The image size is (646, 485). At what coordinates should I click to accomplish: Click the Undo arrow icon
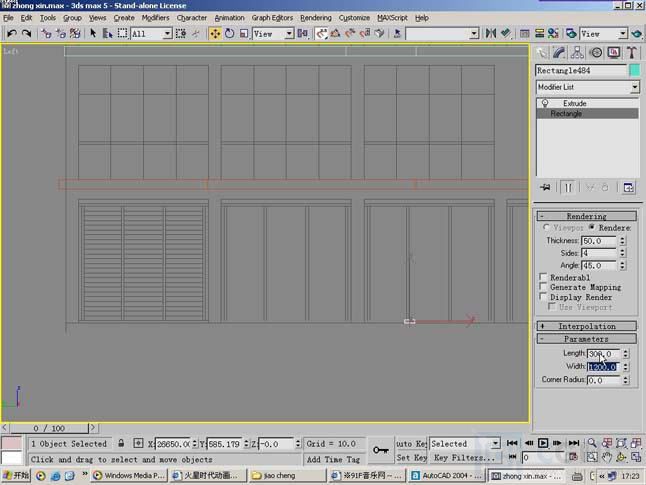pyautogui.click(x=12, y=33)
